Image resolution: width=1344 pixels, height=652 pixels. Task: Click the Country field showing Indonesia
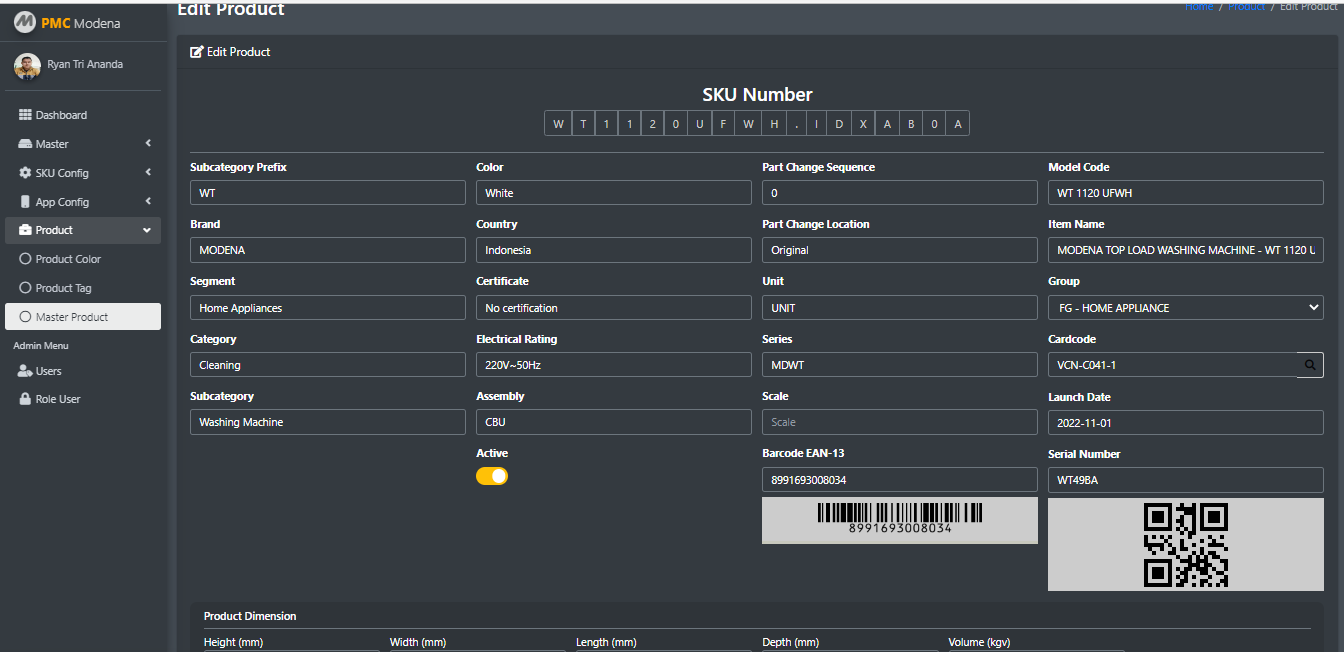(614, 250)
